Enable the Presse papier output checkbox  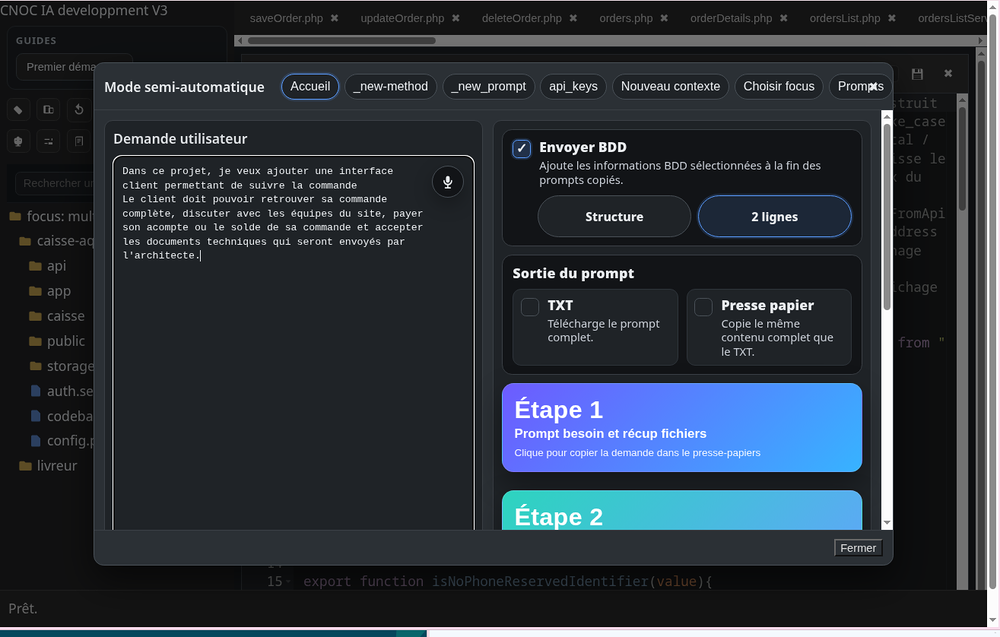point(703,307)
